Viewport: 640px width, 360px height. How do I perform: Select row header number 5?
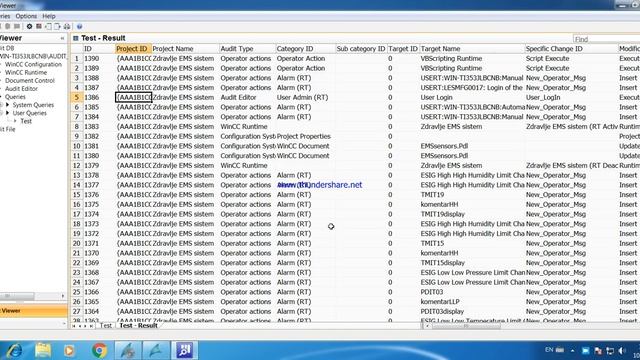click(76, 98)
